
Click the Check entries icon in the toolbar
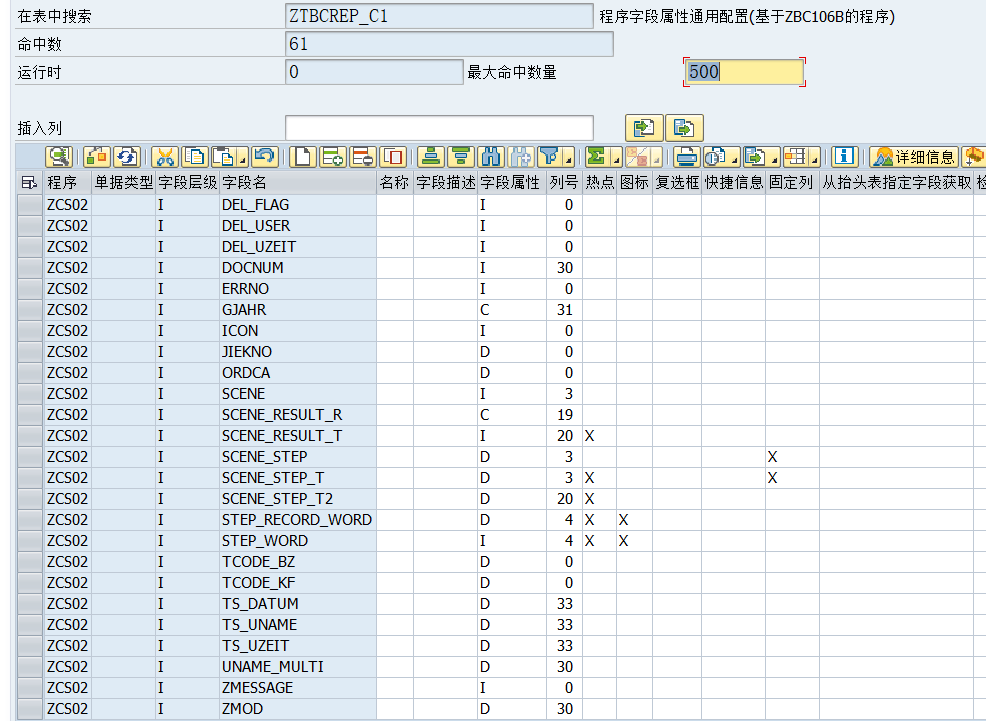click(97, 156)
